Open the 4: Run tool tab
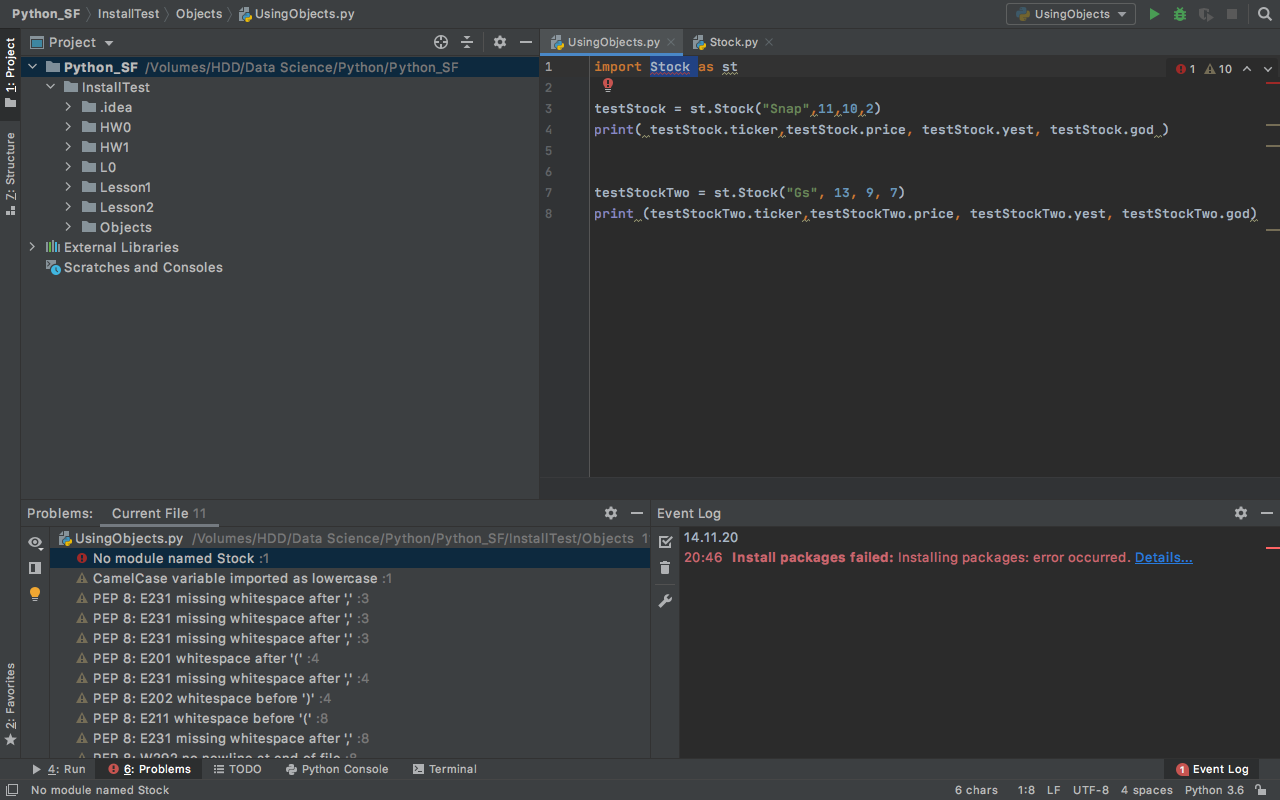The image size is (1280, 800). 59,769
